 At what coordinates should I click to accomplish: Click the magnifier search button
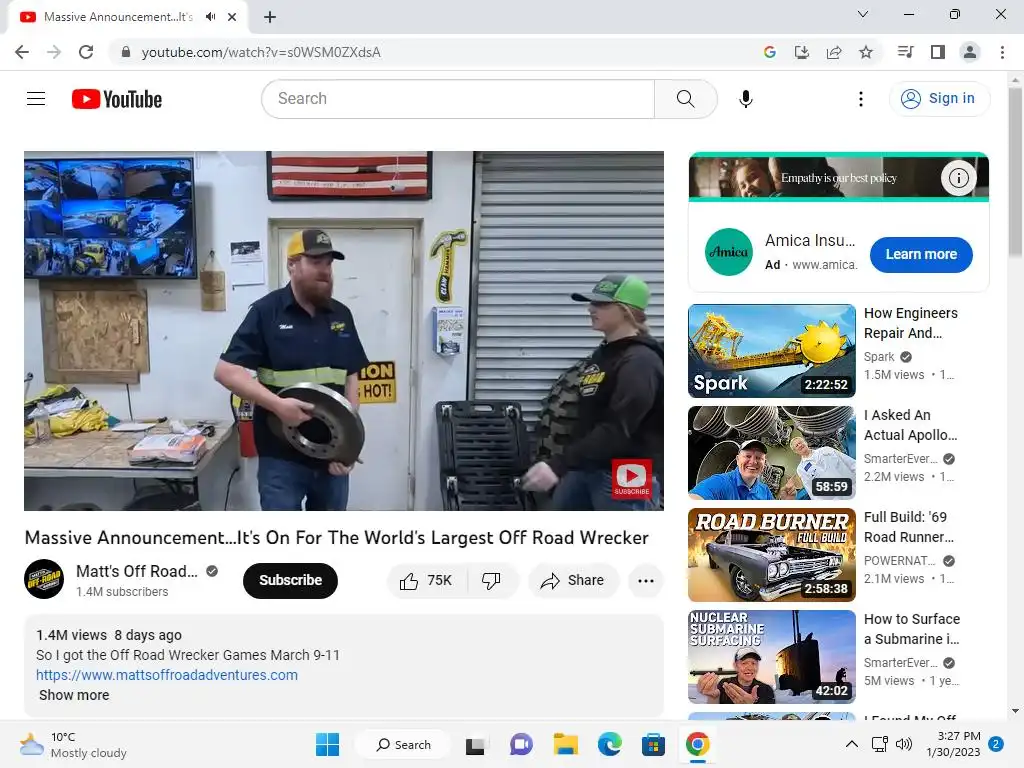pyautogui.click(x=685, y=99)
